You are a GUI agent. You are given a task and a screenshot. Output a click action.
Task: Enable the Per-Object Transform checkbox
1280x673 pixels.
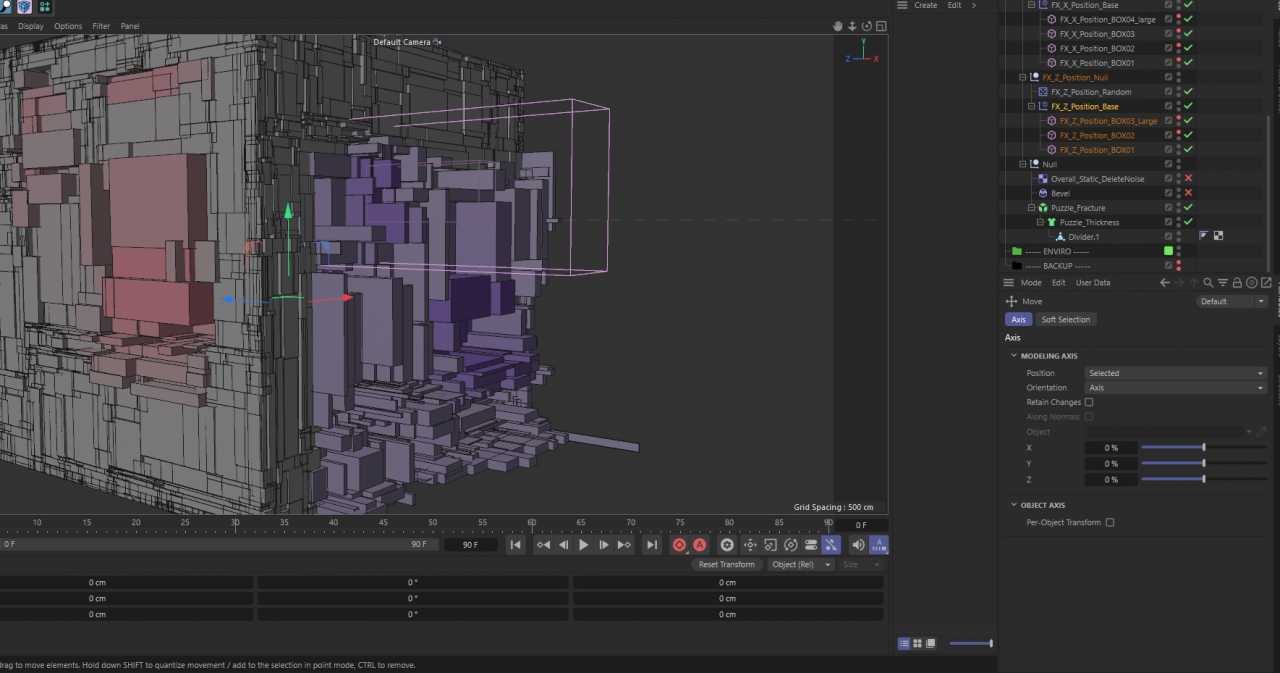[1110, 522]
